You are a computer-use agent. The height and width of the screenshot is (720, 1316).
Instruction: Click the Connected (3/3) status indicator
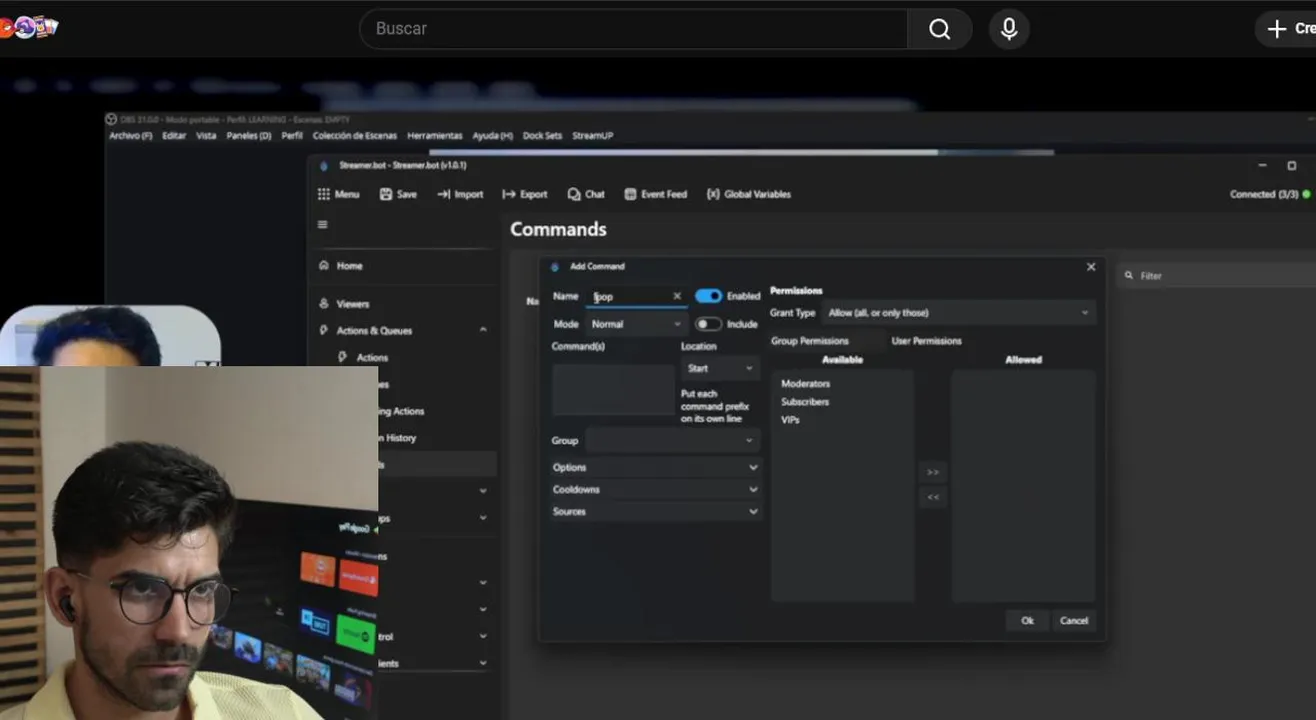(1269, 194)
